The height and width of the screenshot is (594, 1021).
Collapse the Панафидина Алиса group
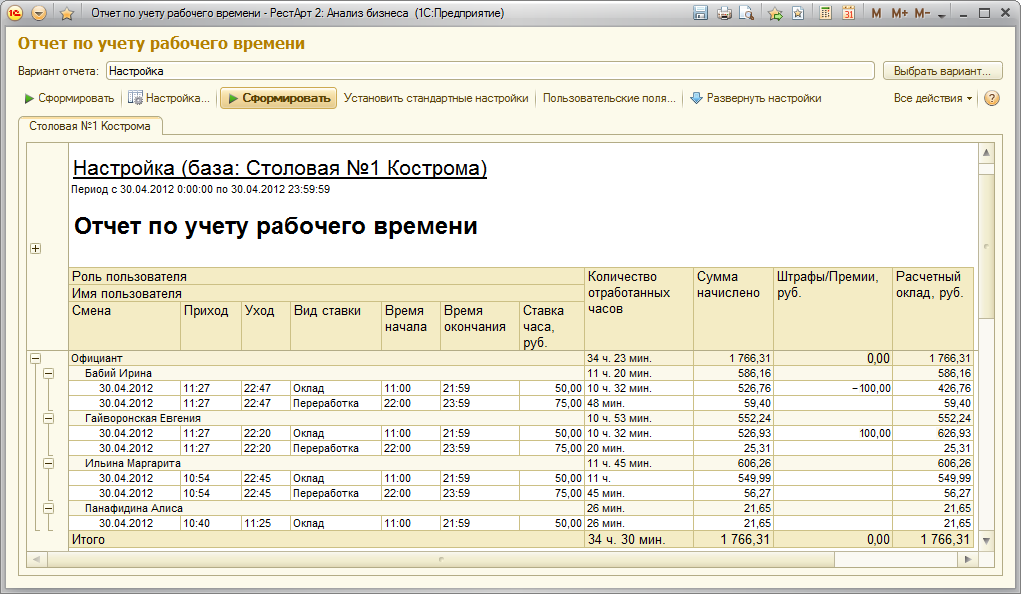click(49, 508)
